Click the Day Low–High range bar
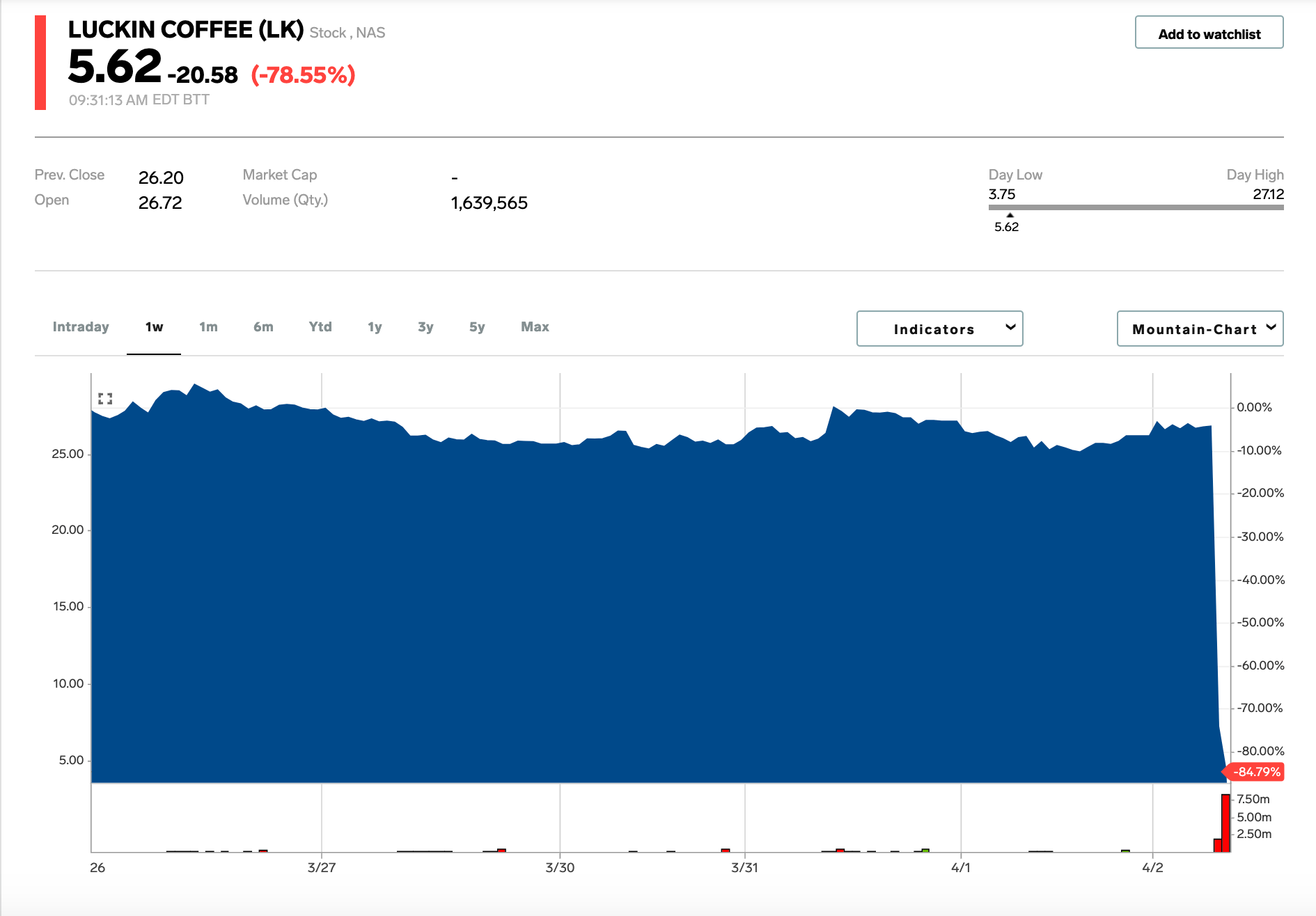 click(x=1136, y=207)
